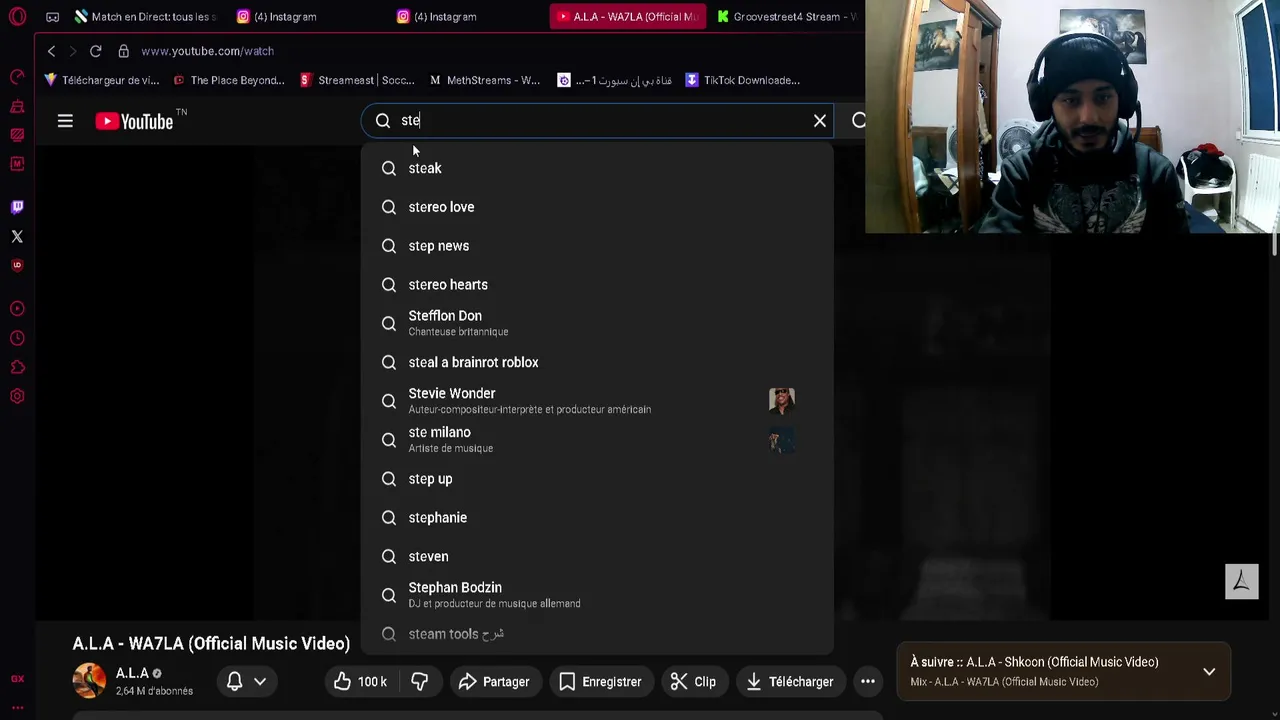Open the YouTube hamburger guide menu
The height and width of the screenshot is (720, 1280).
(x=65, y=121)
